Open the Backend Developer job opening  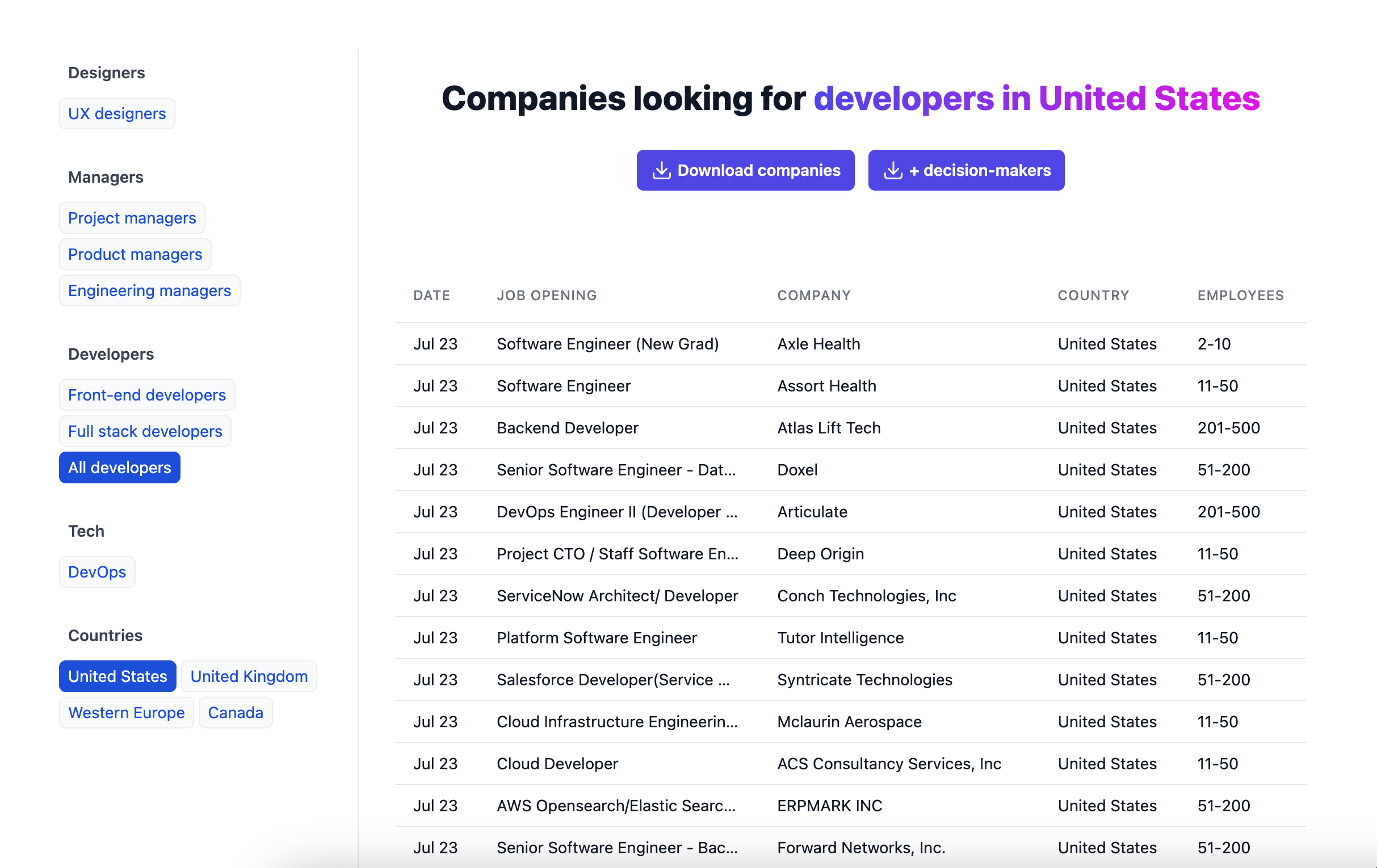pyautogui.click(x=567, y=428)
